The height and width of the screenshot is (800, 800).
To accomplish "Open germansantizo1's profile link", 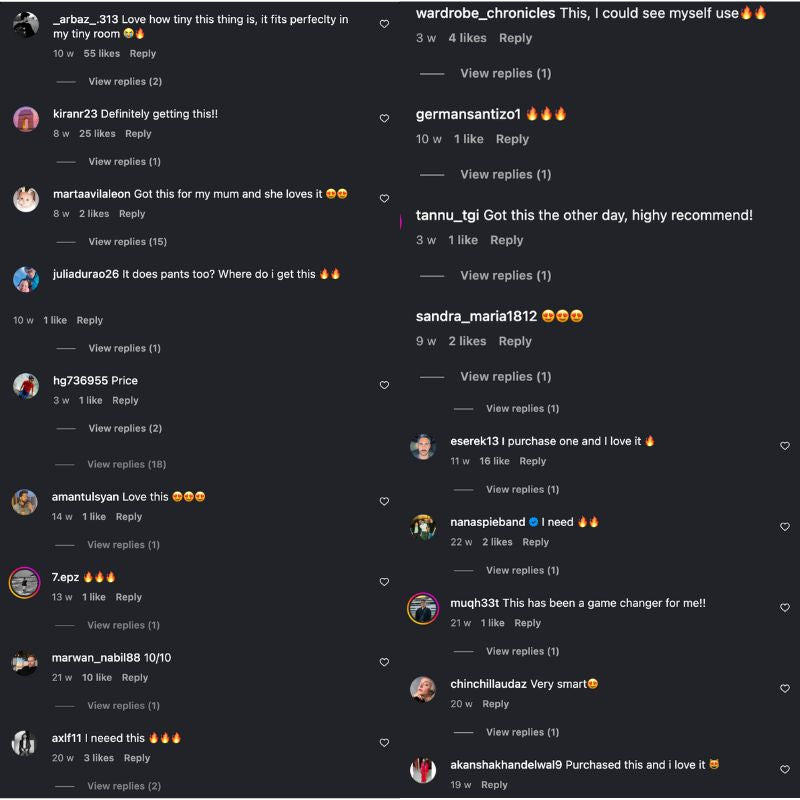I will tap(468, 114).
